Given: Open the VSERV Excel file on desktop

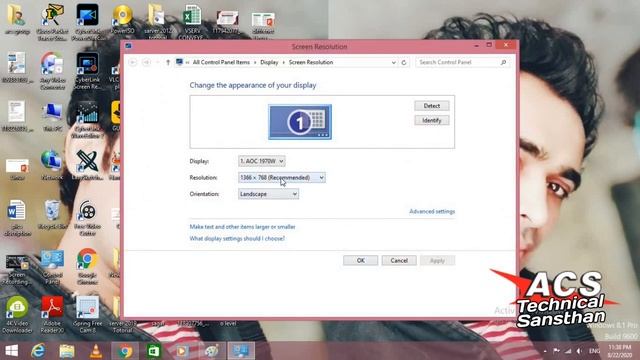Looking at the screenshot, I should coord(192,22).
